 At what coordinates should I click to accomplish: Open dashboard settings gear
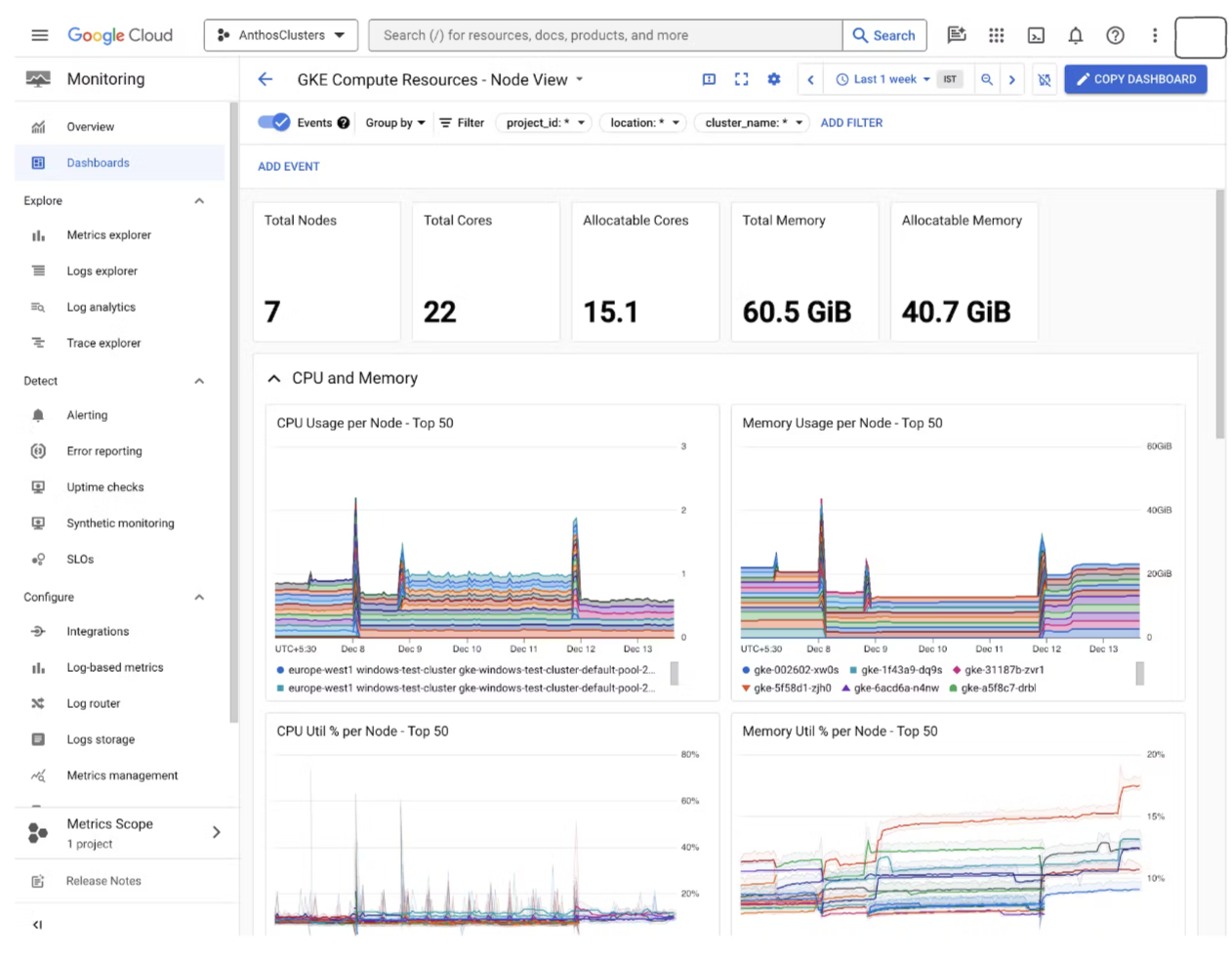pos(774,79)
